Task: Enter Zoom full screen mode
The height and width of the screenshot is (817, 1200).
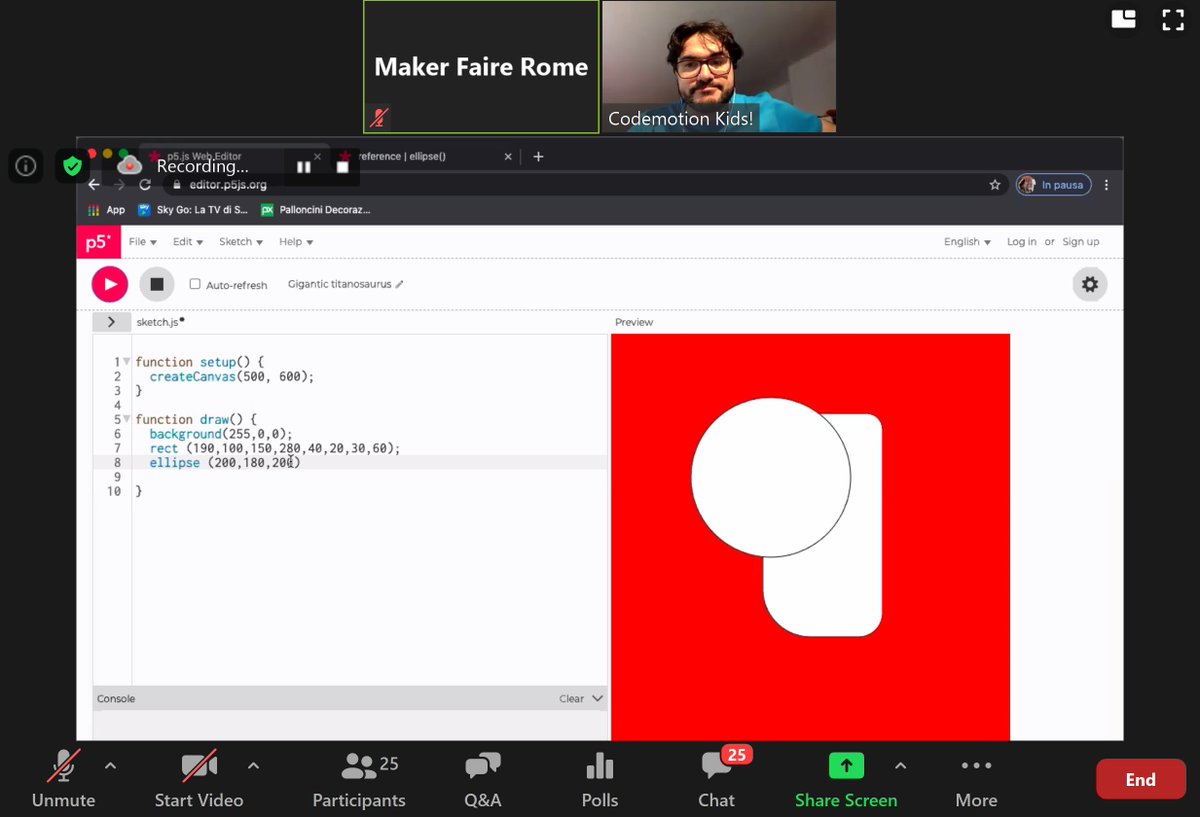Action: click(1172, 19)
